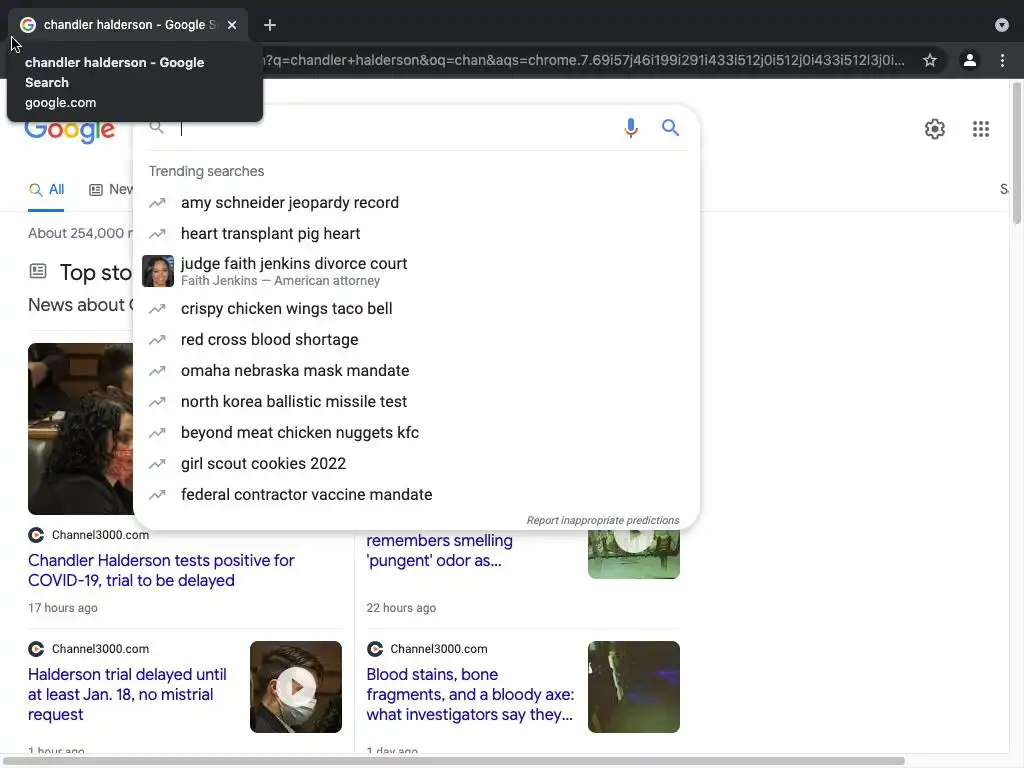
Task: Open the Google apps grid
Action: point(980,129)
